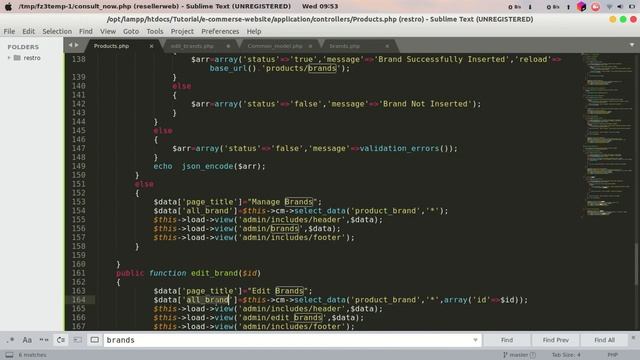Click the Apple logo icon

pos(8,7)
